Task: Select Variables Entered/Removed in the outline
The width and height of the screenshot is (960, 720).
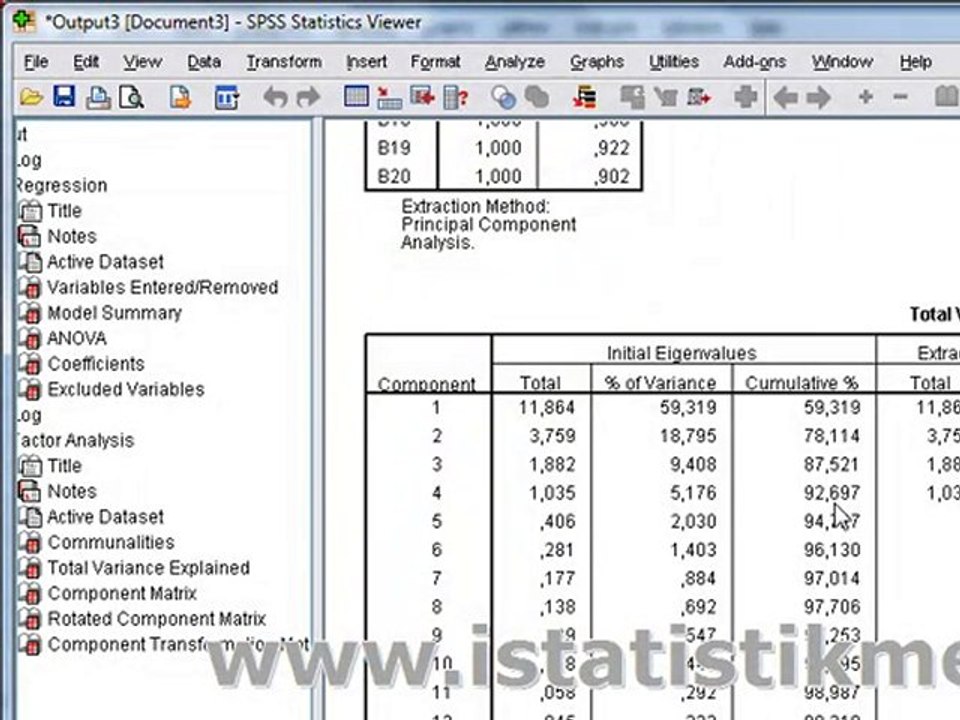Action: pos(163,287)
